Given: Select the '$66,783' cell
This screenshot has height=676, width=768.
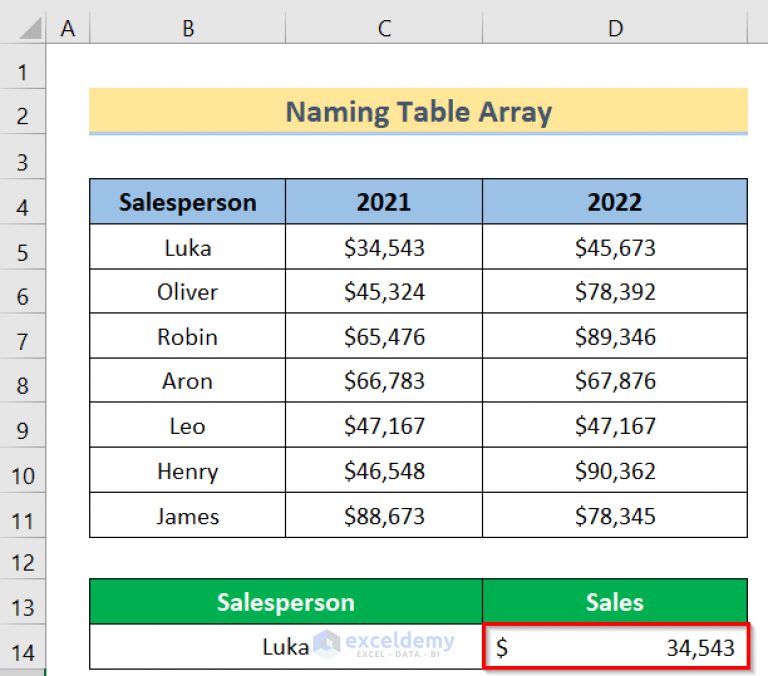Looking at the screenshot, I should coord(384,381).
